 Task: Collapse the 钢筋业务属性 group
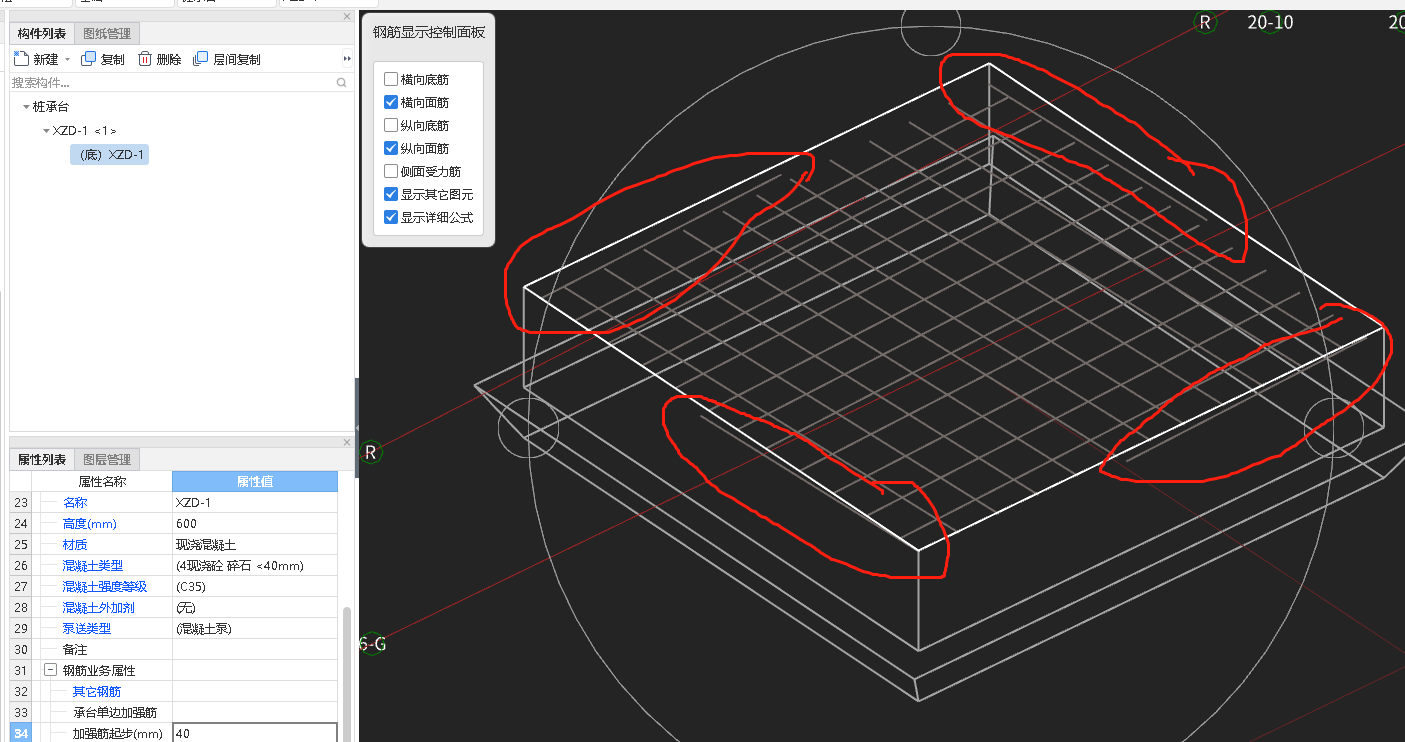[x=50, y=670]
